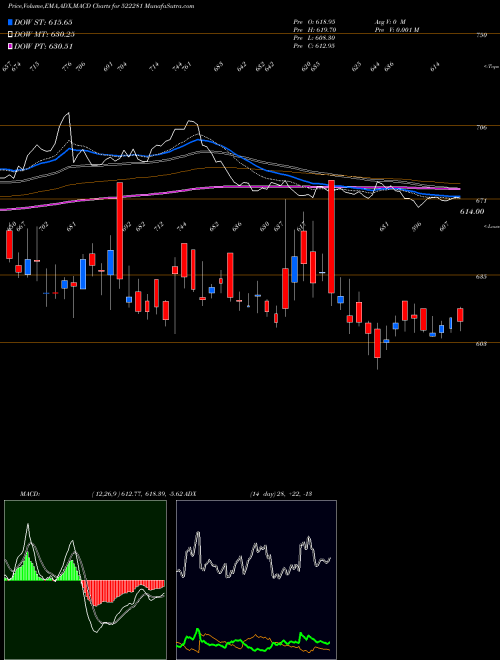Click the 'Pre C: 612.95' close value
500x660 pixels.
click(x=314, y=46)
